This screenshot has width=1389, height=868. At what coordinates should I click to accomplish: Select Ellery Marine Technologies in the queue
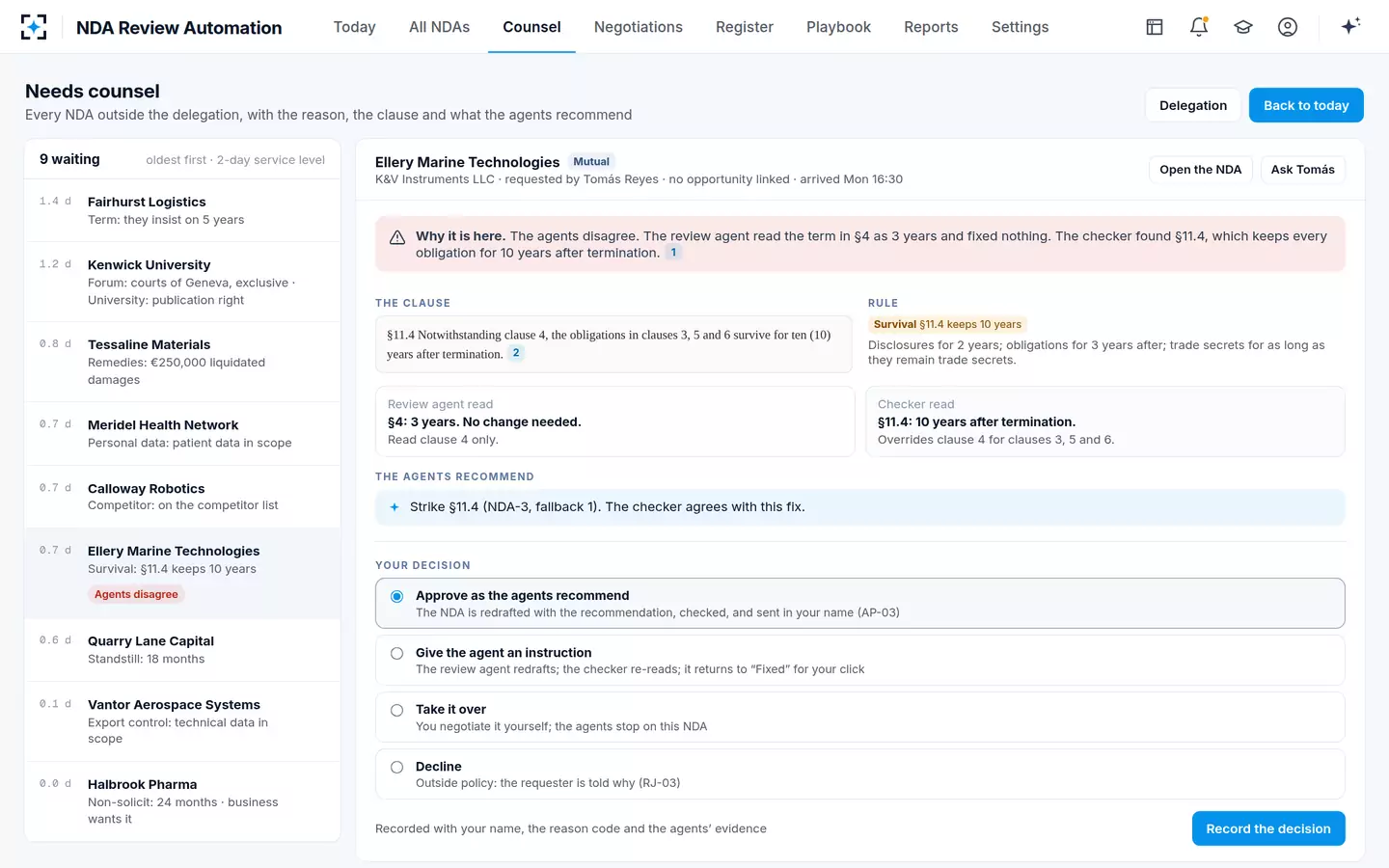pos(182,573)
